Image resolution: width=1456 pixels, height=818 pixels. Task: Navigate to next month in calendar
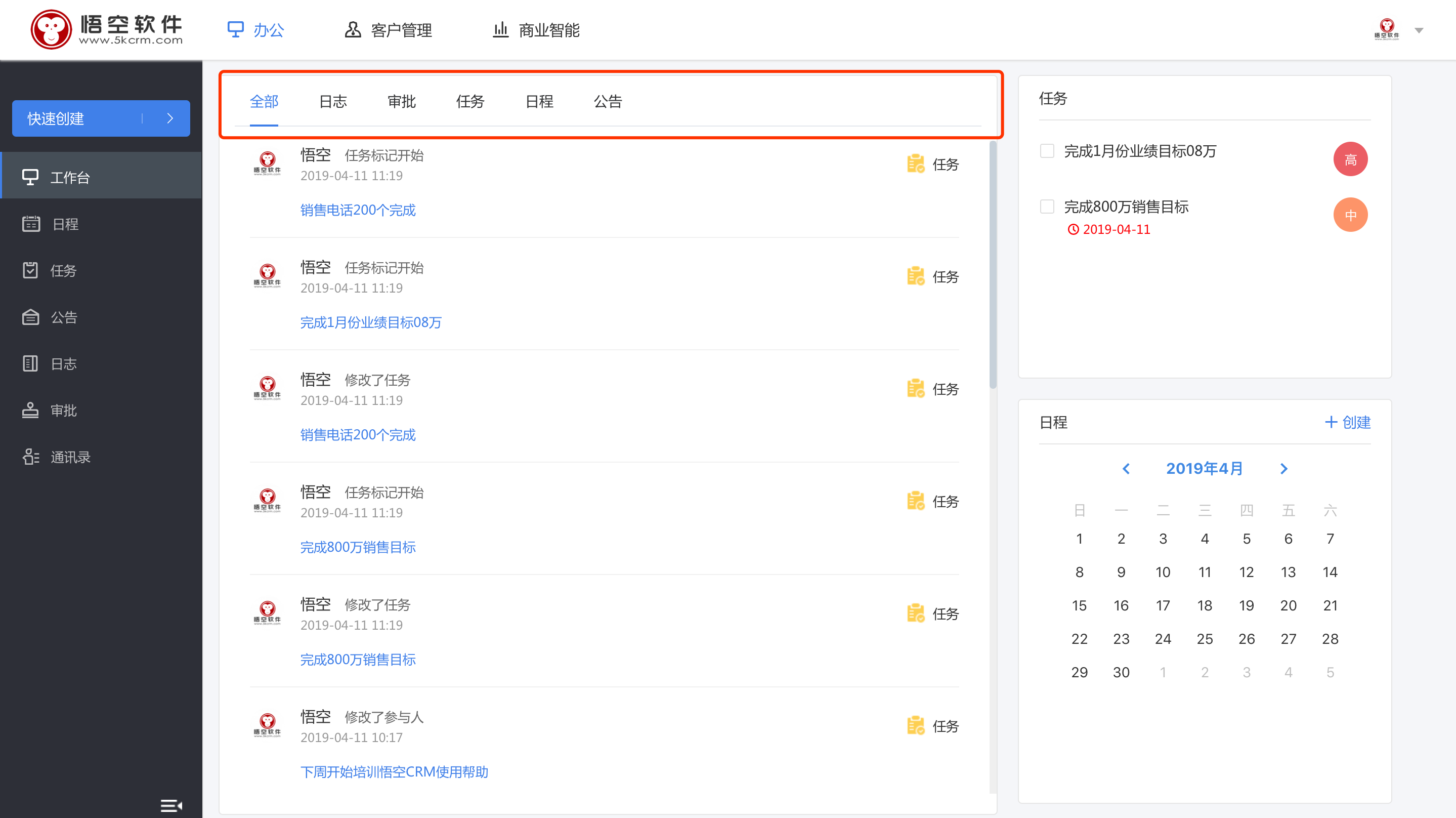tap(1285, 469)
